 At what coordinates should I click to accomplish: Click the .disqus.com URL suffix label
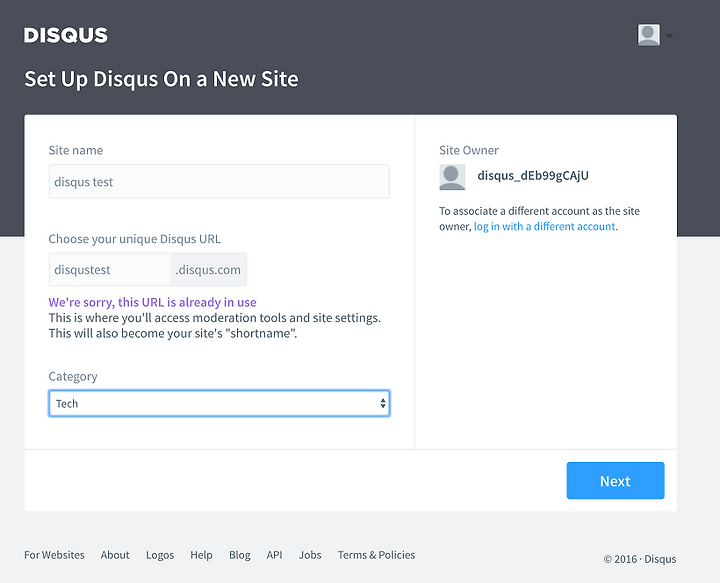(x=209, y=270)
